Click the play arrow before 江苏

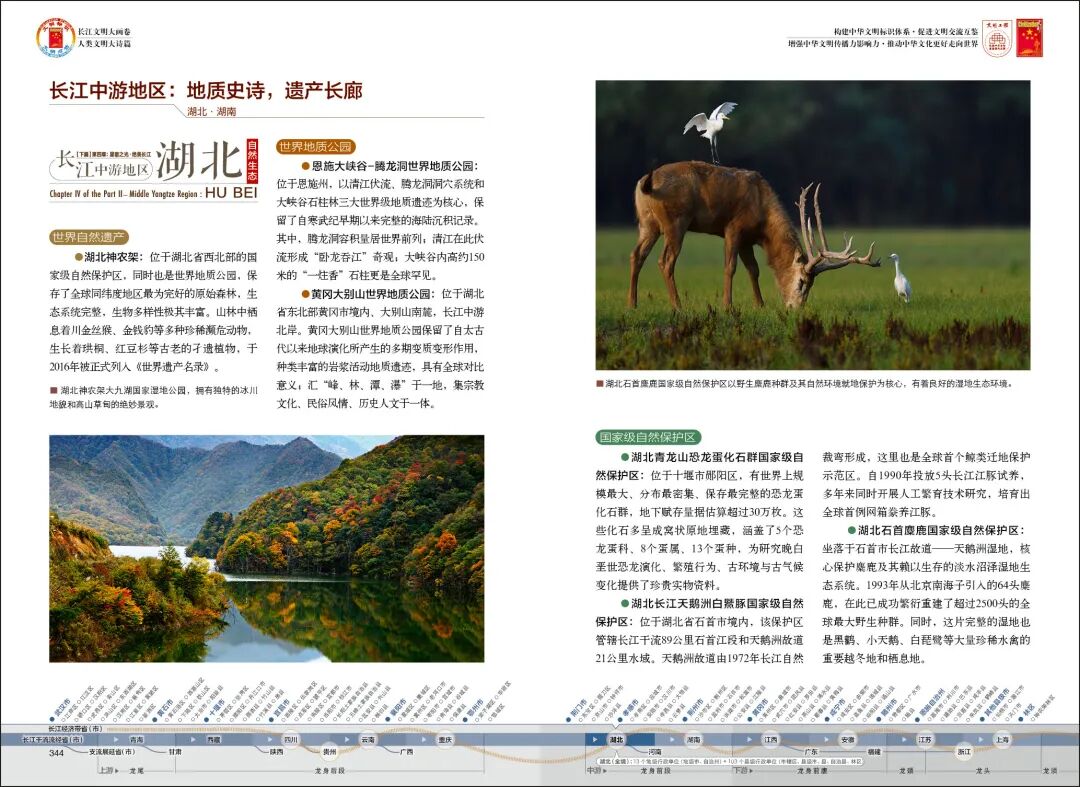click(x=904, y=739)
